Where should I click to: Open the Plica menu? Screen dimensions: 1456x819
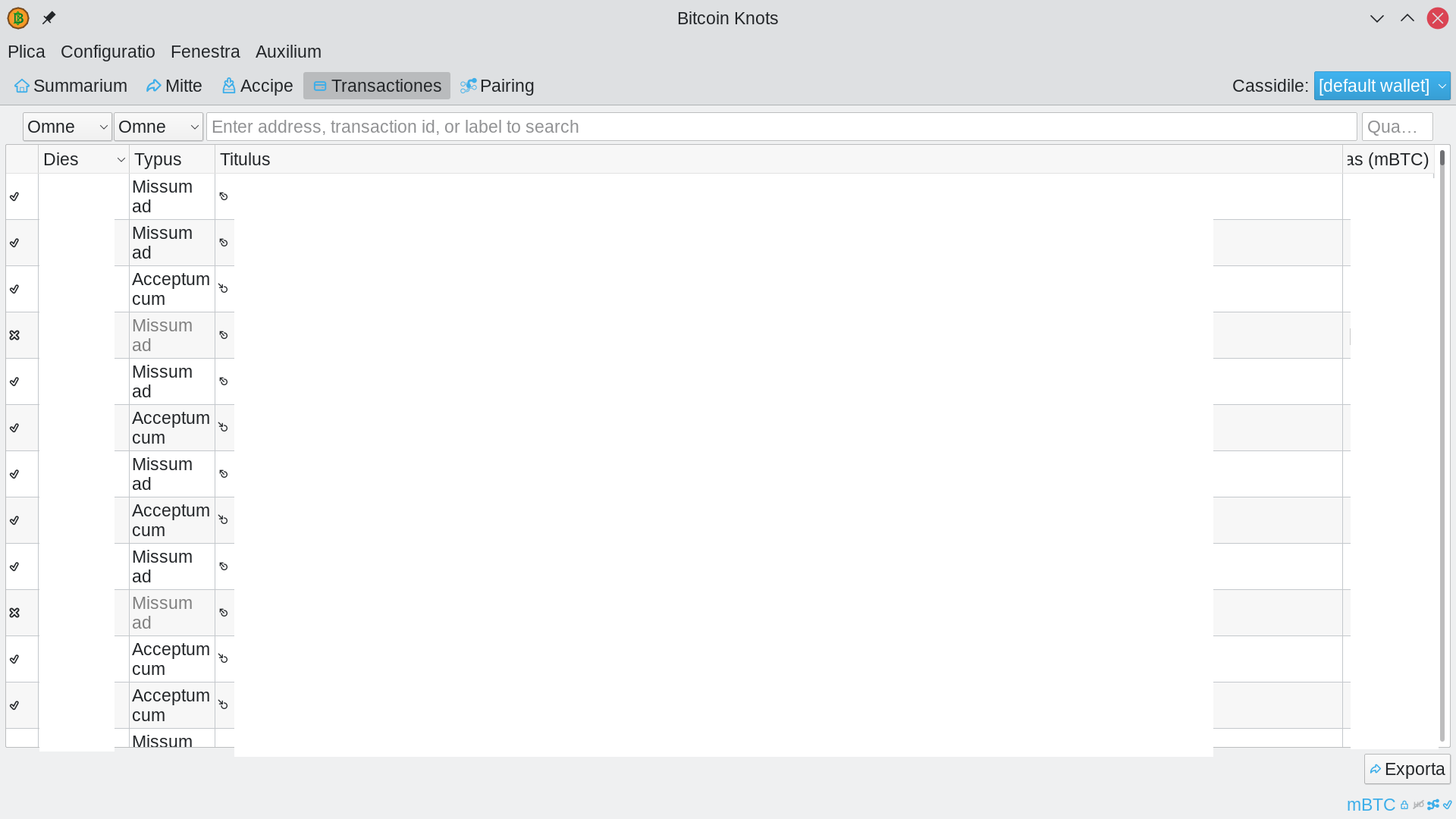click(x=27, y=52)
